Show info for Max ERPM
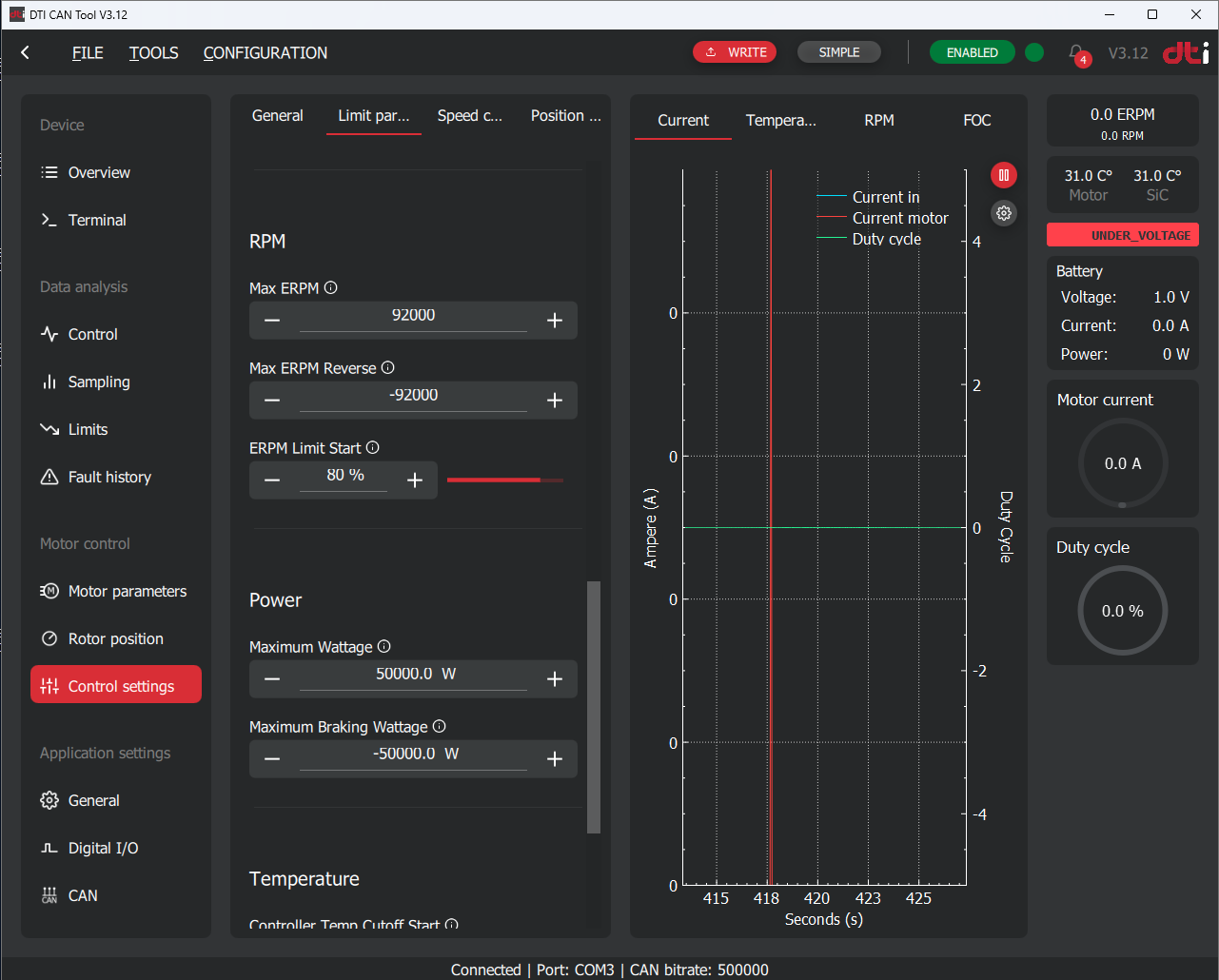 (331, 287)
